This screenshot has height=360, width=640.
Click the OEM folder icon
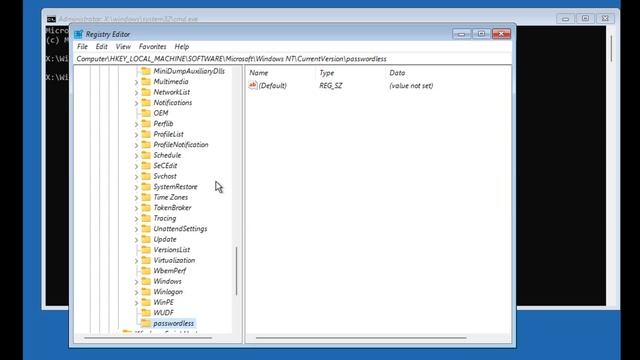[146, 113]
